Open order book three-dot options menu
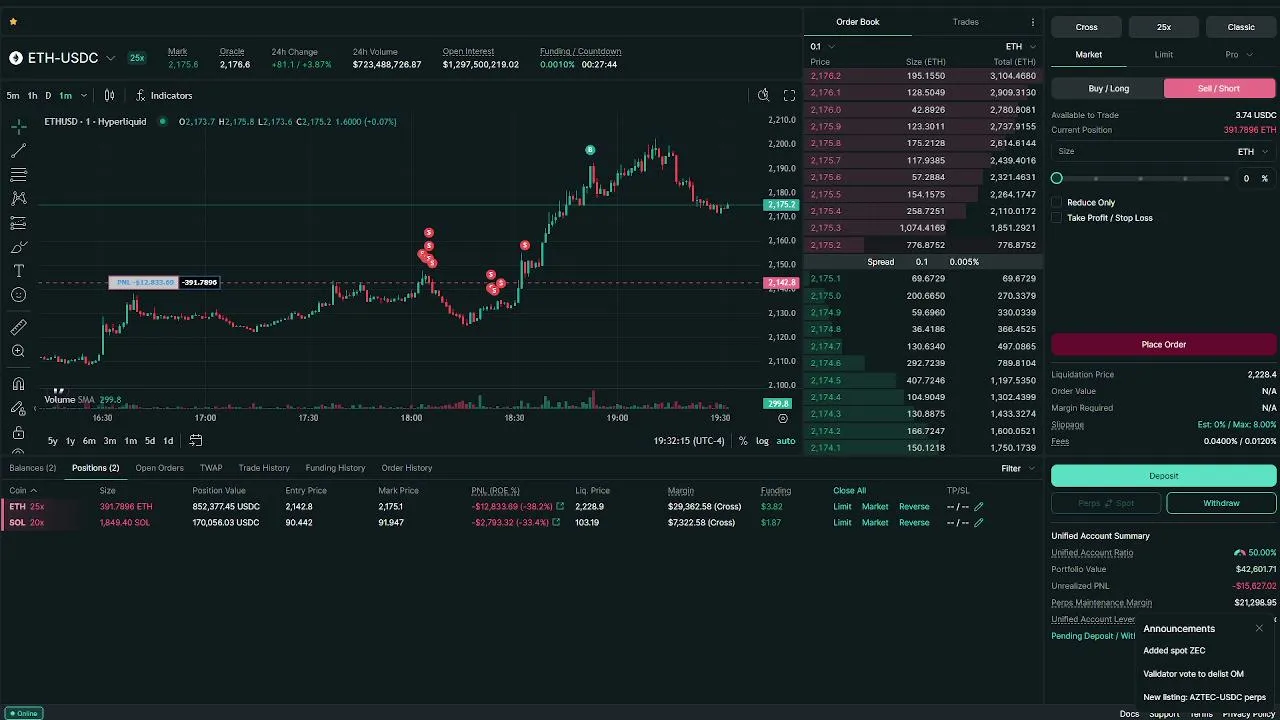 coord(1033,22)
